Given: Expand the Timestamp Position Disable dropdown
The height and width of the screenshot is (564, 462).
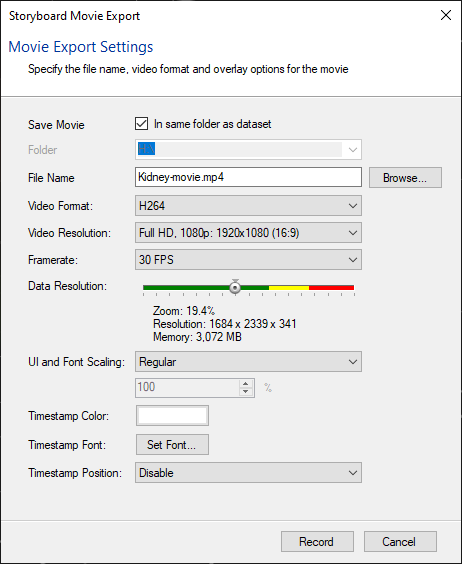Looking at the screenshot, I should pos(248,473).
